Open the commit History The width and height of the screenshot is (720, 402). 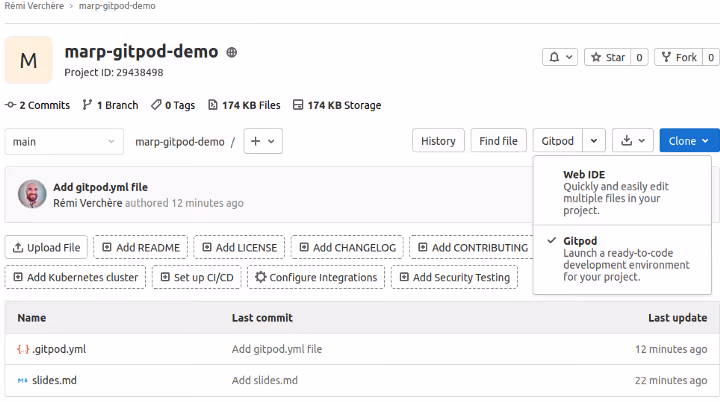tap(438, 141)
